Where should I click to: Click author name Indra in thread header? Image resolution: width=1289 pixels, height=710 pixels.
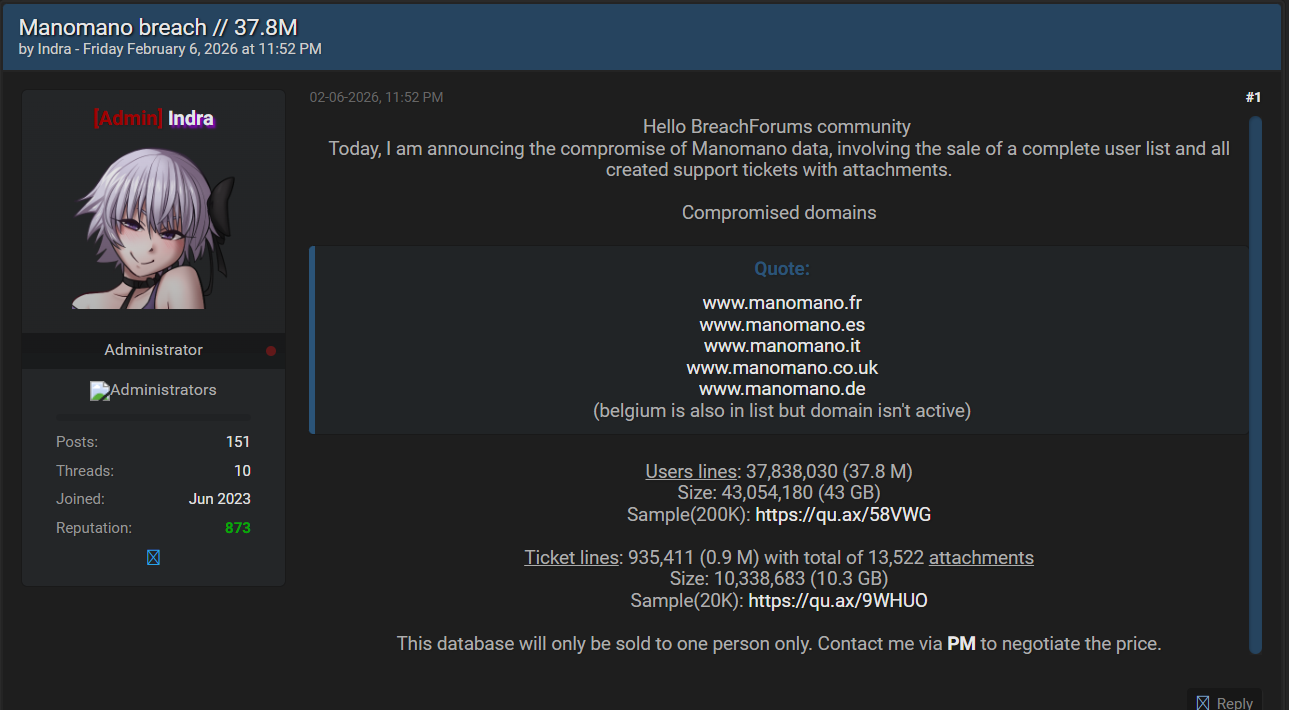tap(54, 49)
